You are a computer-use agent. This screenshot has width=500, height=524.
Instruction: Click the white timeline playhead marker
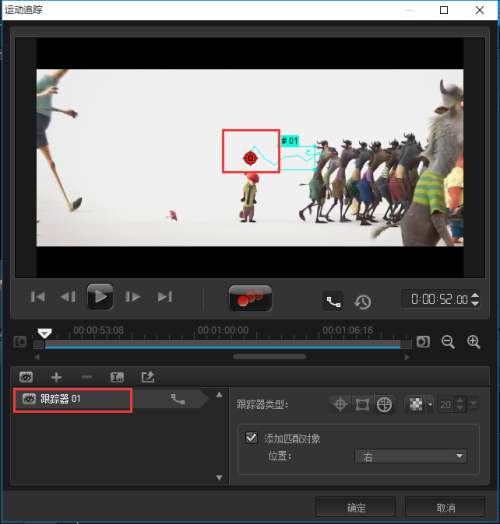pyautogui.click(x=44, y=333)
